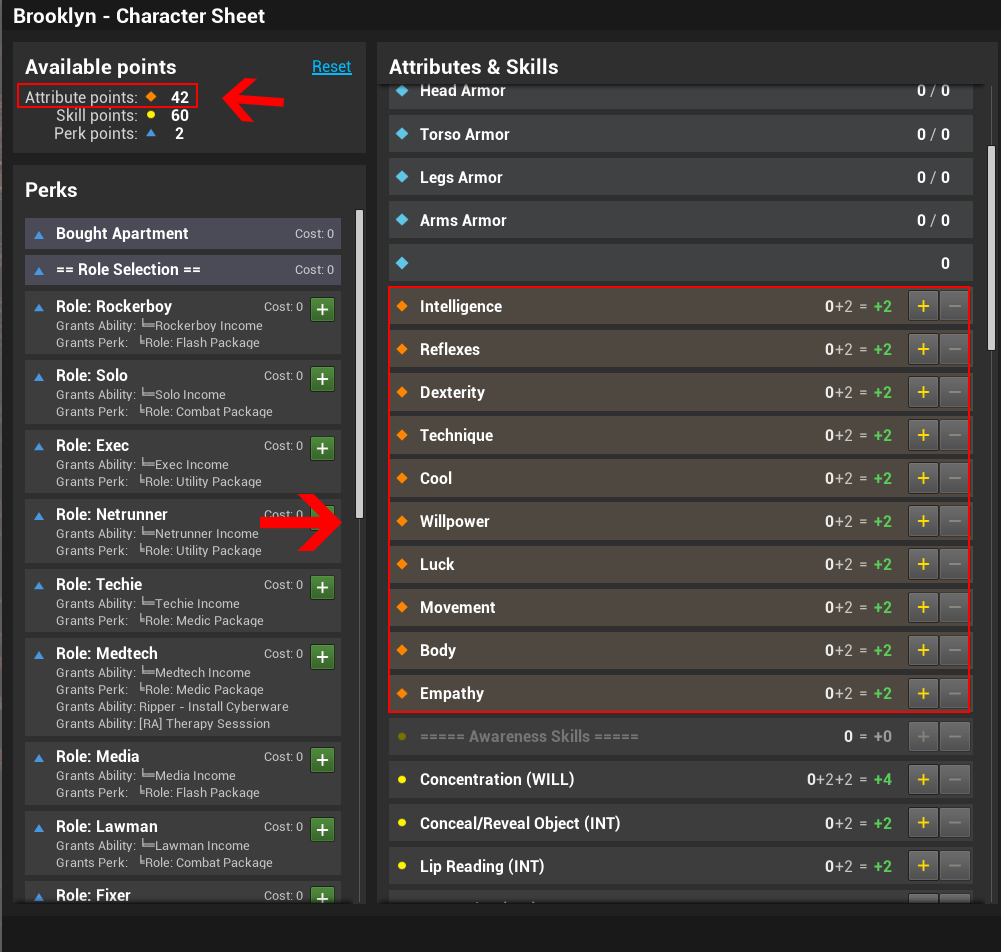
Task: Add the Role: Lawman perk
Action: tap(322, 830)
